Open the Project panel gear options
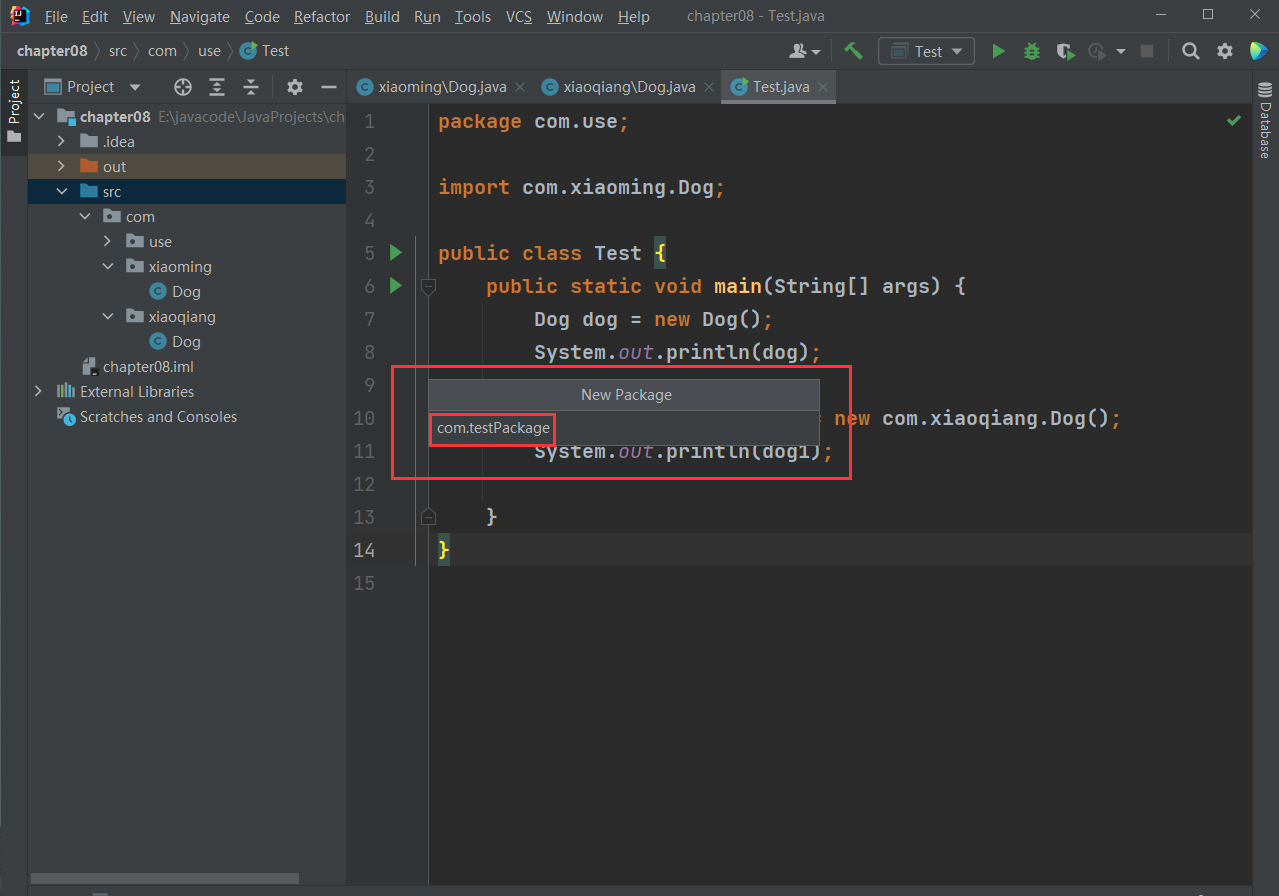1279x896 pixels. coord(294,87)
